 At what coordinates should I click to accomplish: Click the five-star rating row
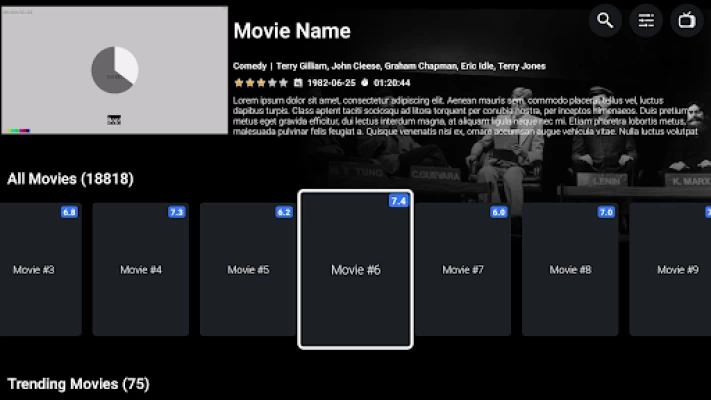261,83
